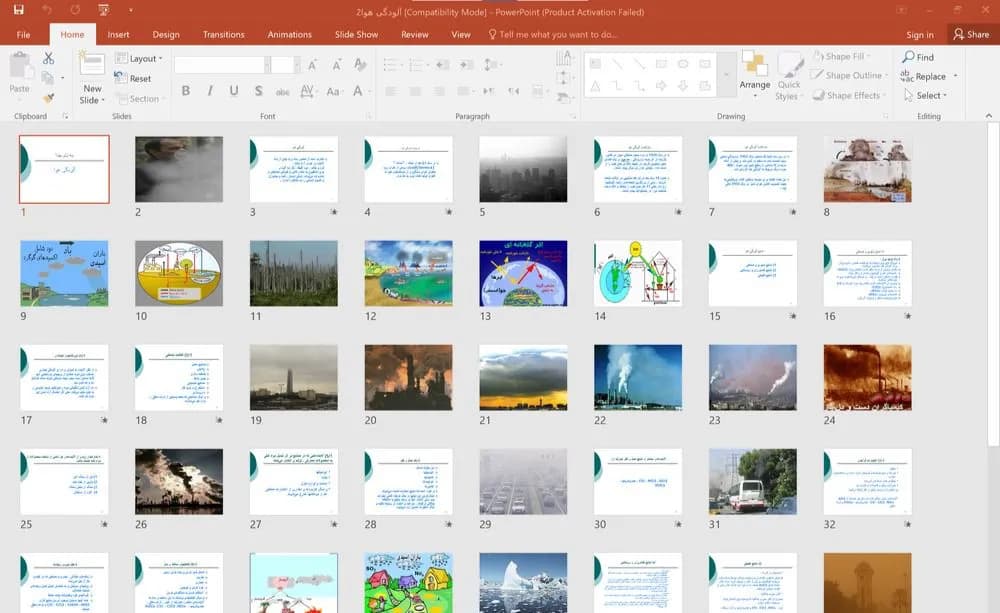Open Character Spacing AV icon
This screenshot has width=1000, height=613.
[x=307, y=91]
